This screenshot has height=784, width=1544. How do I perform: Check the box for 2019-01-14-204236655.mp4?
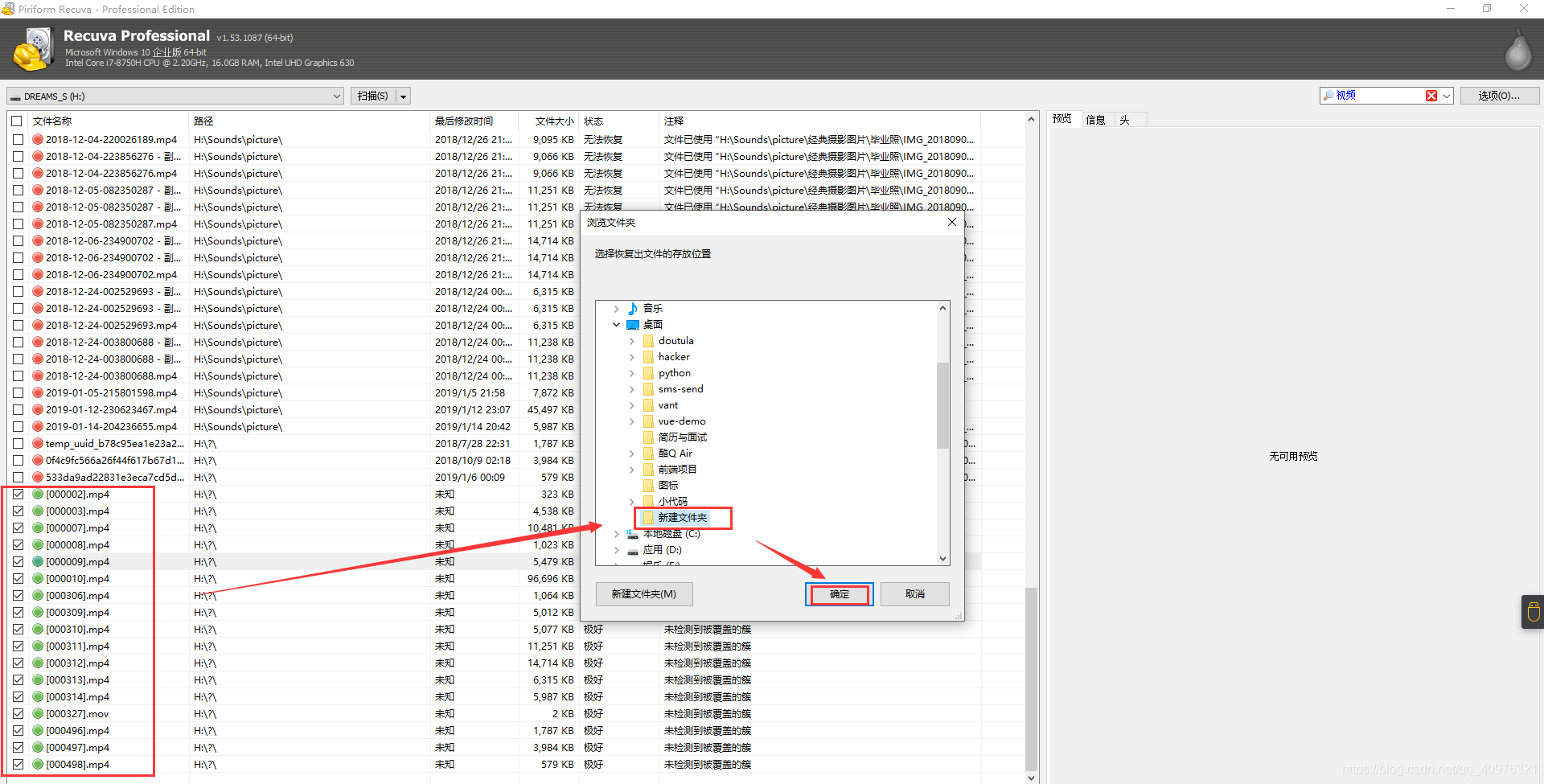click(x=18, y=427)
